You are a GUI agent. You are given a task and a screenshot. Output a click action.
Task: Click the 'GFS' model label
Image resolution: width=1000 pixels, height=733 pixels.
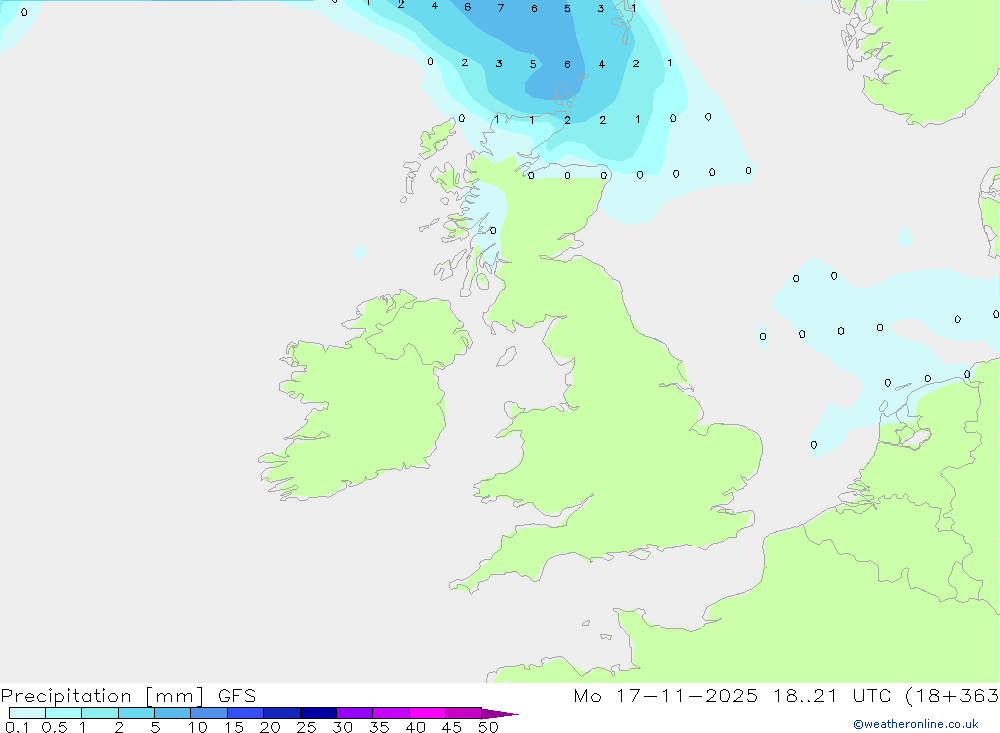pos(237,696)
